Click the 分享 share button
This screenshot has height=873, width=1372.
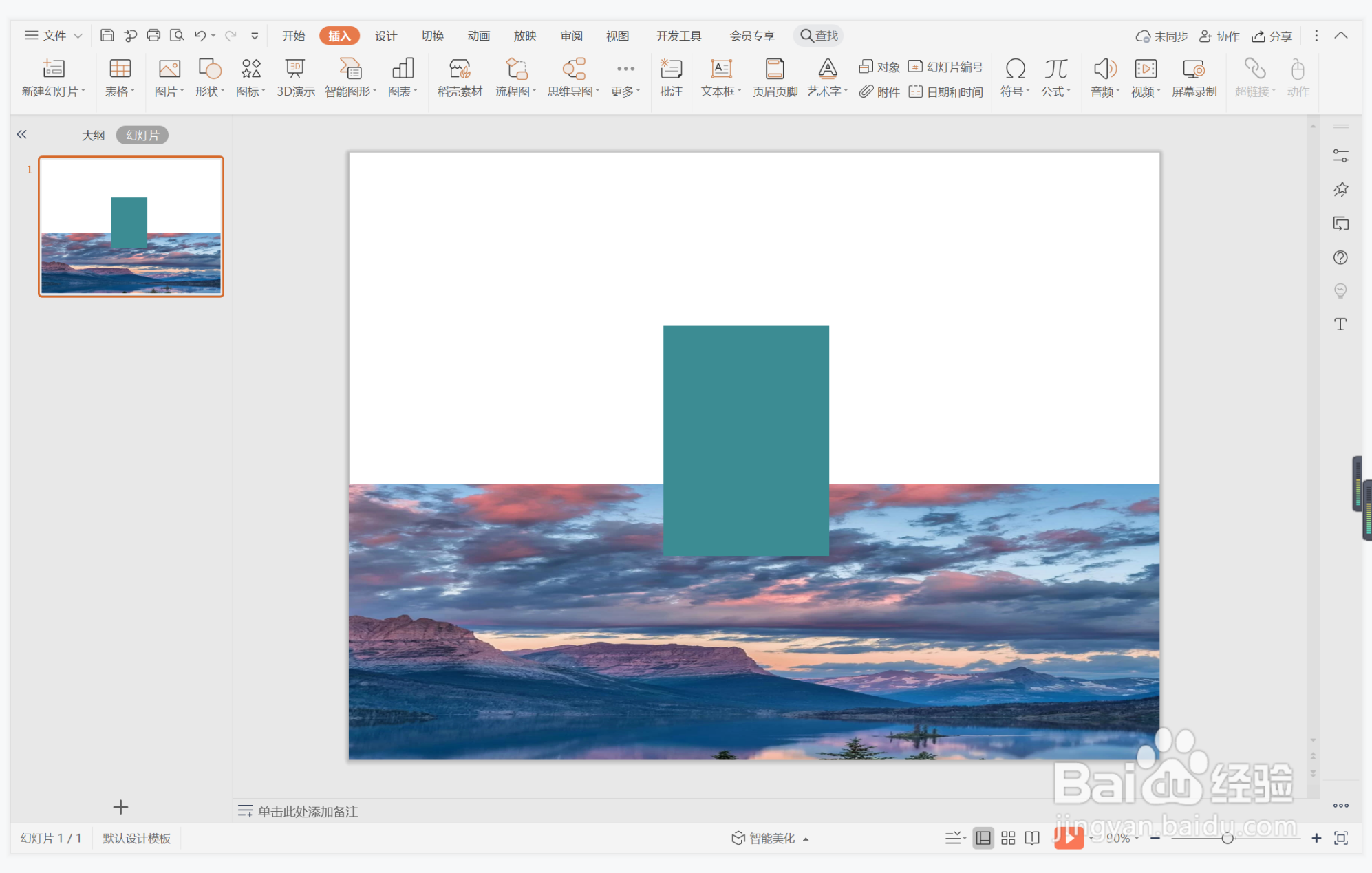tap(1272, 36)
